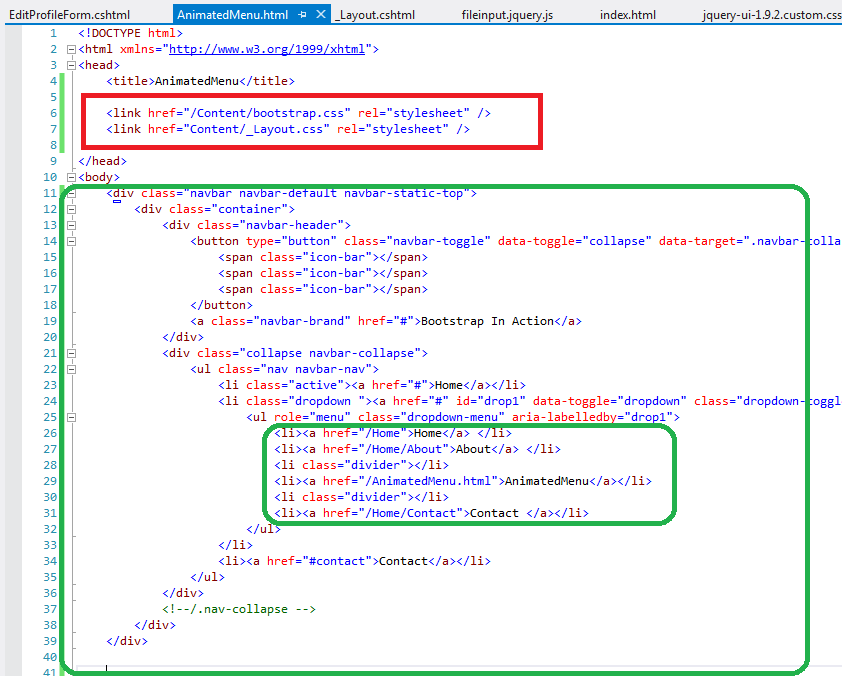Click the closing head tag on line 9
Image resolution: width=844 pixels, height=700 pixels.
pyautogui.click(x=102, y=161)
